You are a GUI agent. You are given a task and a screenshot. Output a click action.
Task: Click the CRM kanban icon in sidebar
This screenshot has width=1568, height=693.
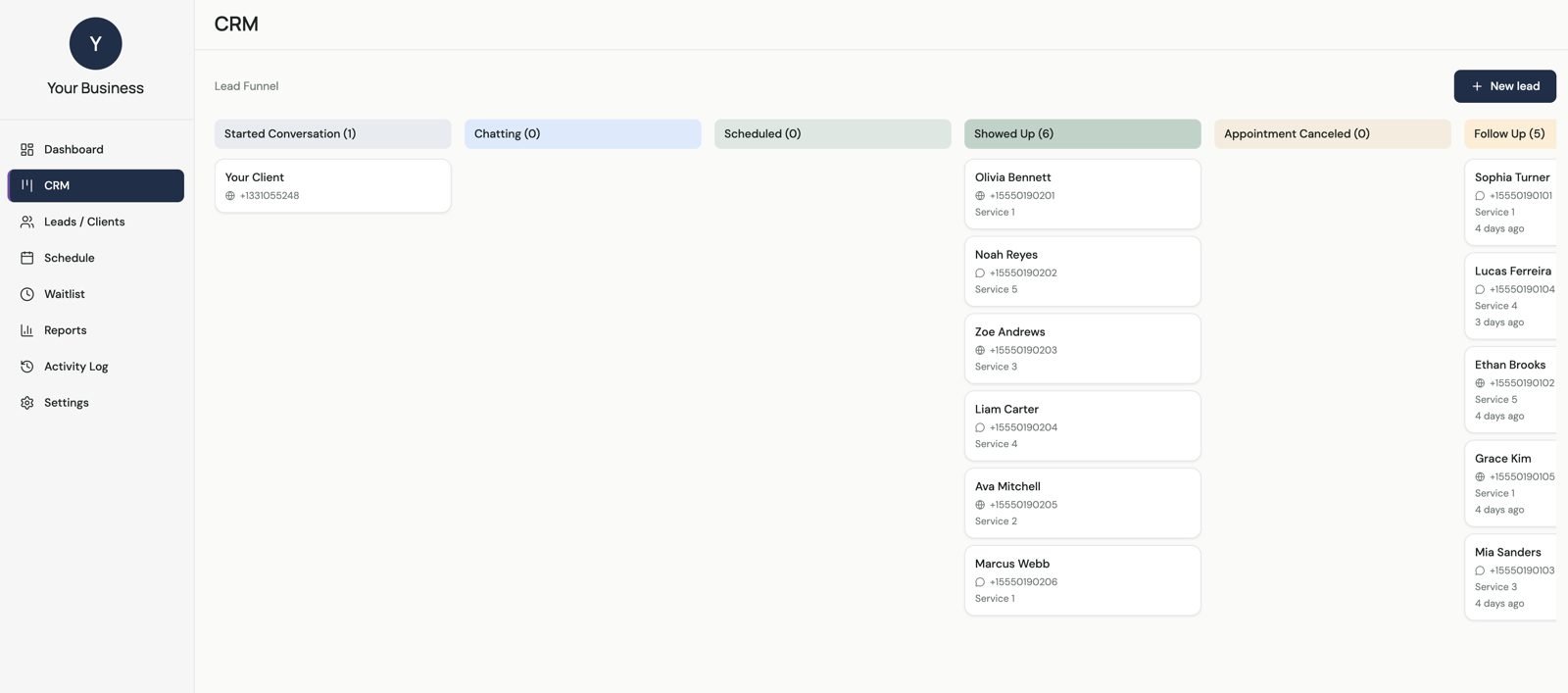pyautogui.click(x=26, y=185)
